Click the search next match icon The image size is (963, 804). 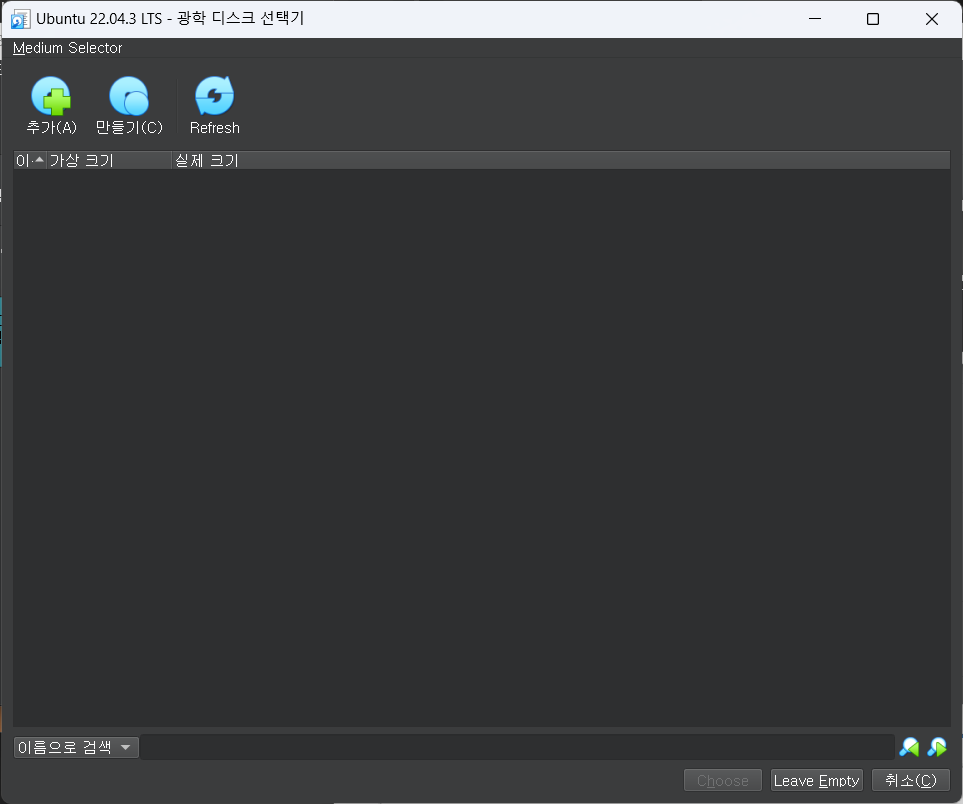[937, 747]
